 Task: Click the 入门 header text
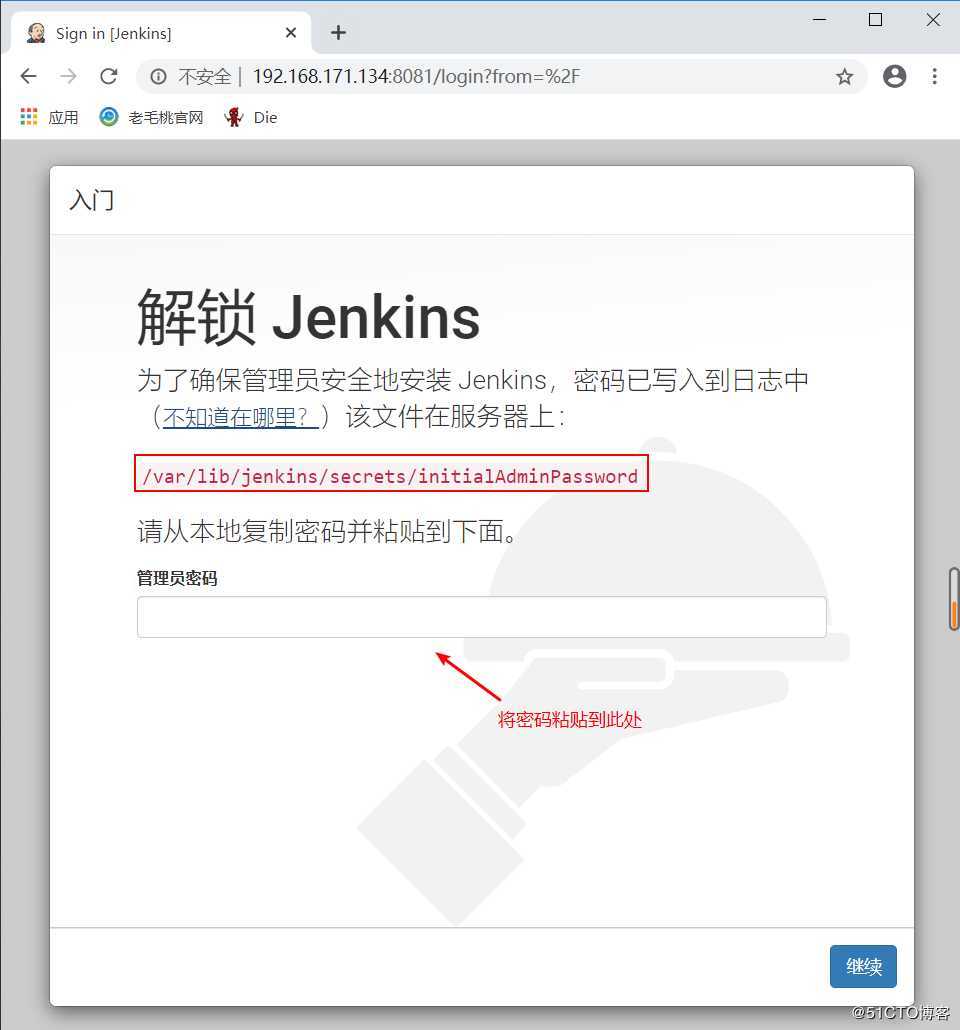pyautogui.click(x=92, y=200)
